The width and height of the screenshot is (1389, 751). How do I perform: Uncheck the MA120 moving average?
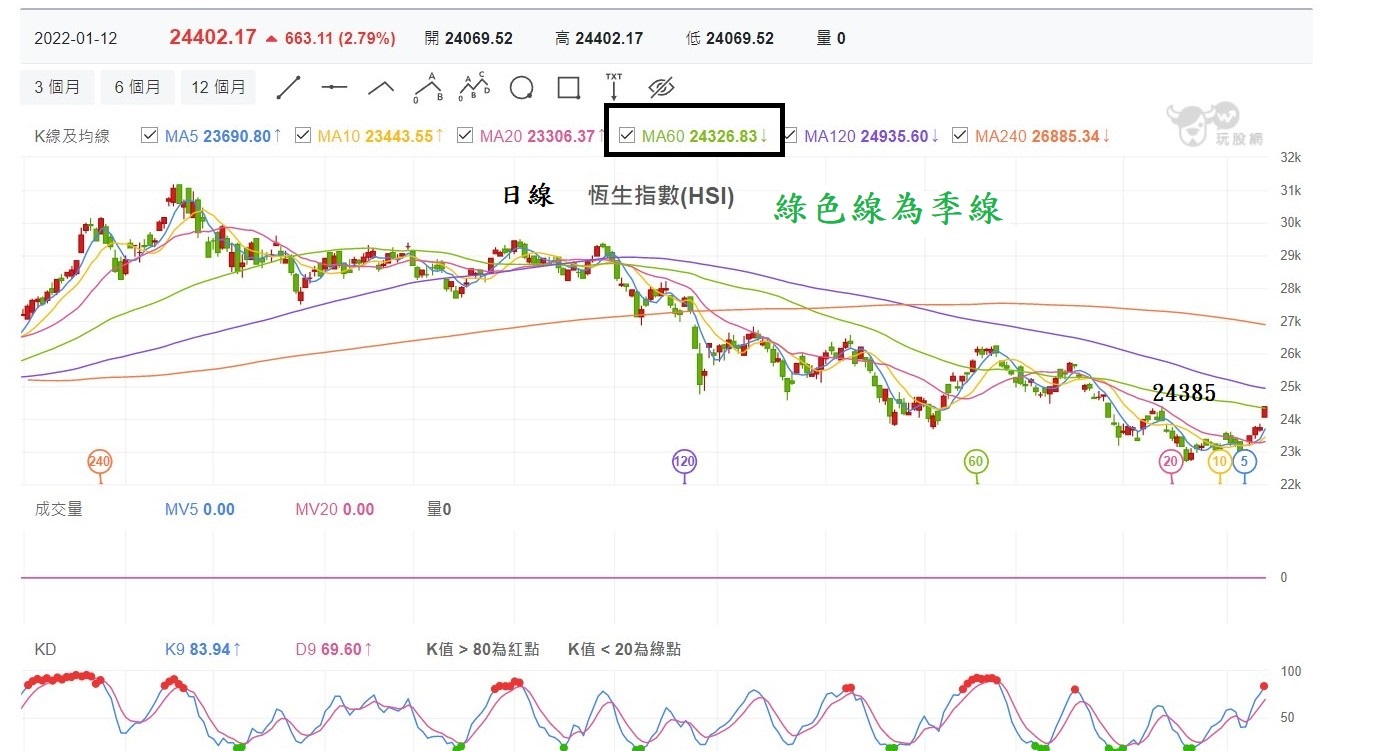pyautogui.click(x=789, y=135)
